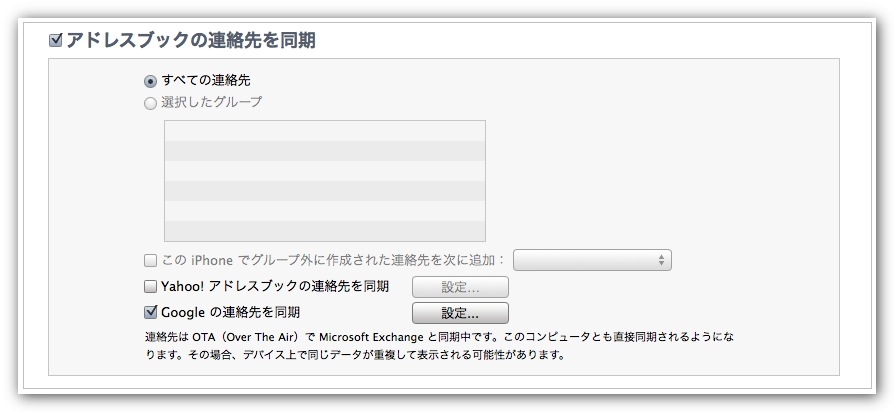The height and width of the screenshot is (412, 894).
Task: Click the last row of the groups list
Action: (324, 231)
